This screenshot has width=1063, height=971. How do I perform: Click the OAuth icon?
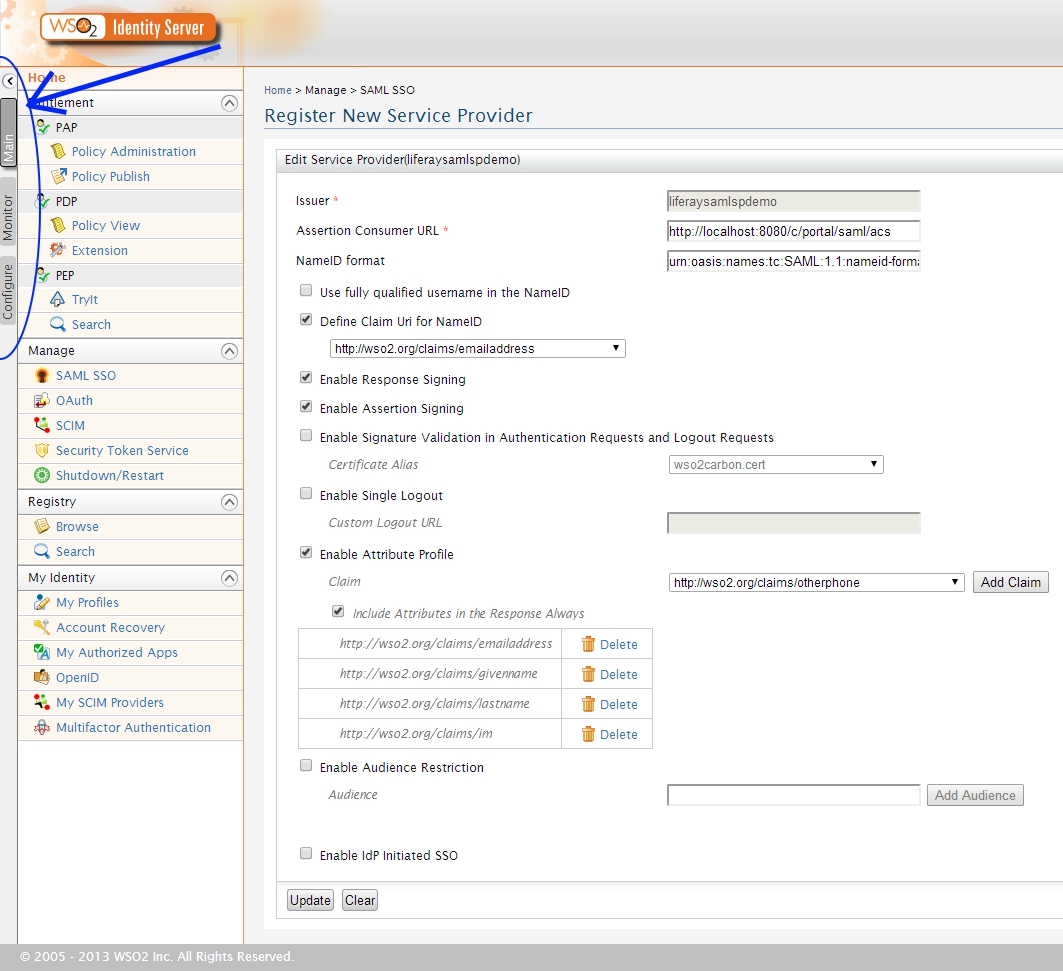tap(42, 400)
